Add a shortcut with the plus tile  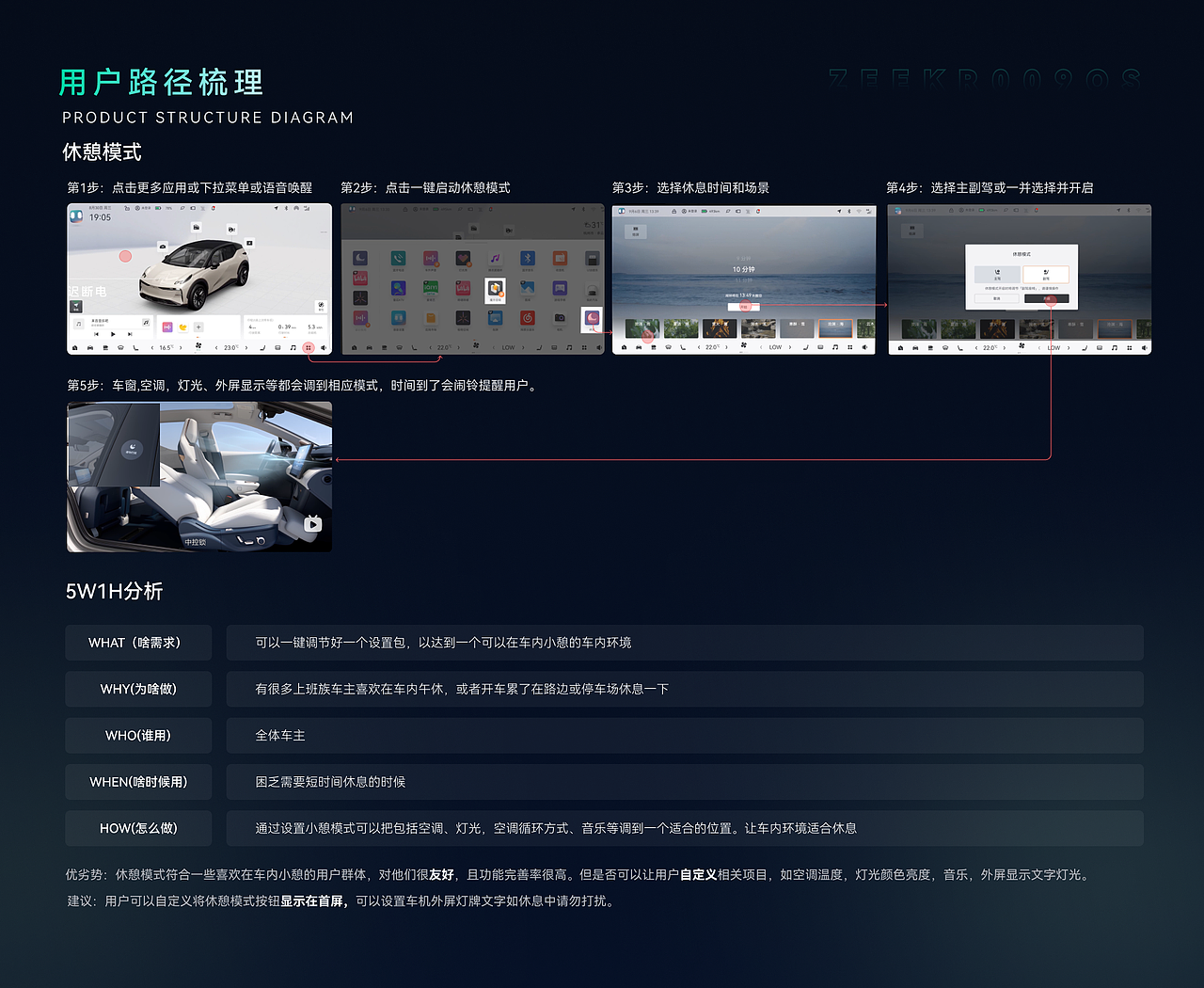pos(198,327)
